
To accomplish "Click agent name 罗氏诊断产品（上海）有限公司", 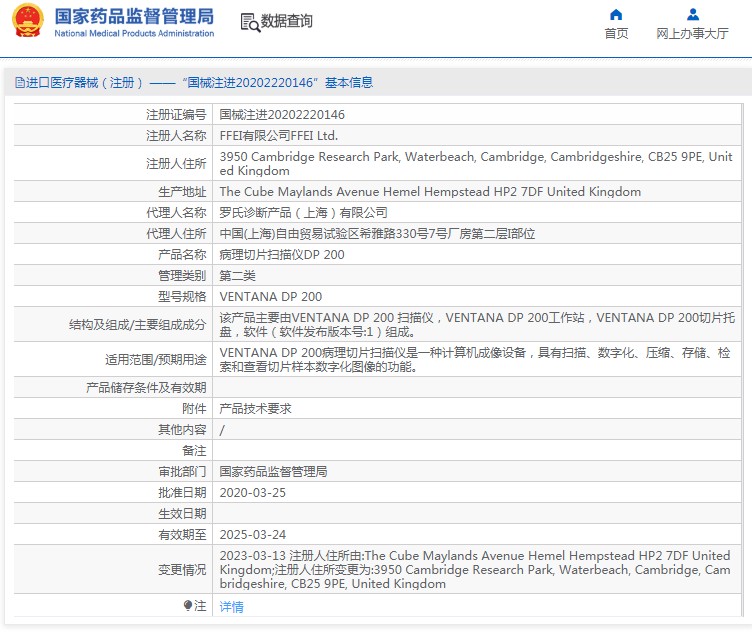I will pos(304,212).
